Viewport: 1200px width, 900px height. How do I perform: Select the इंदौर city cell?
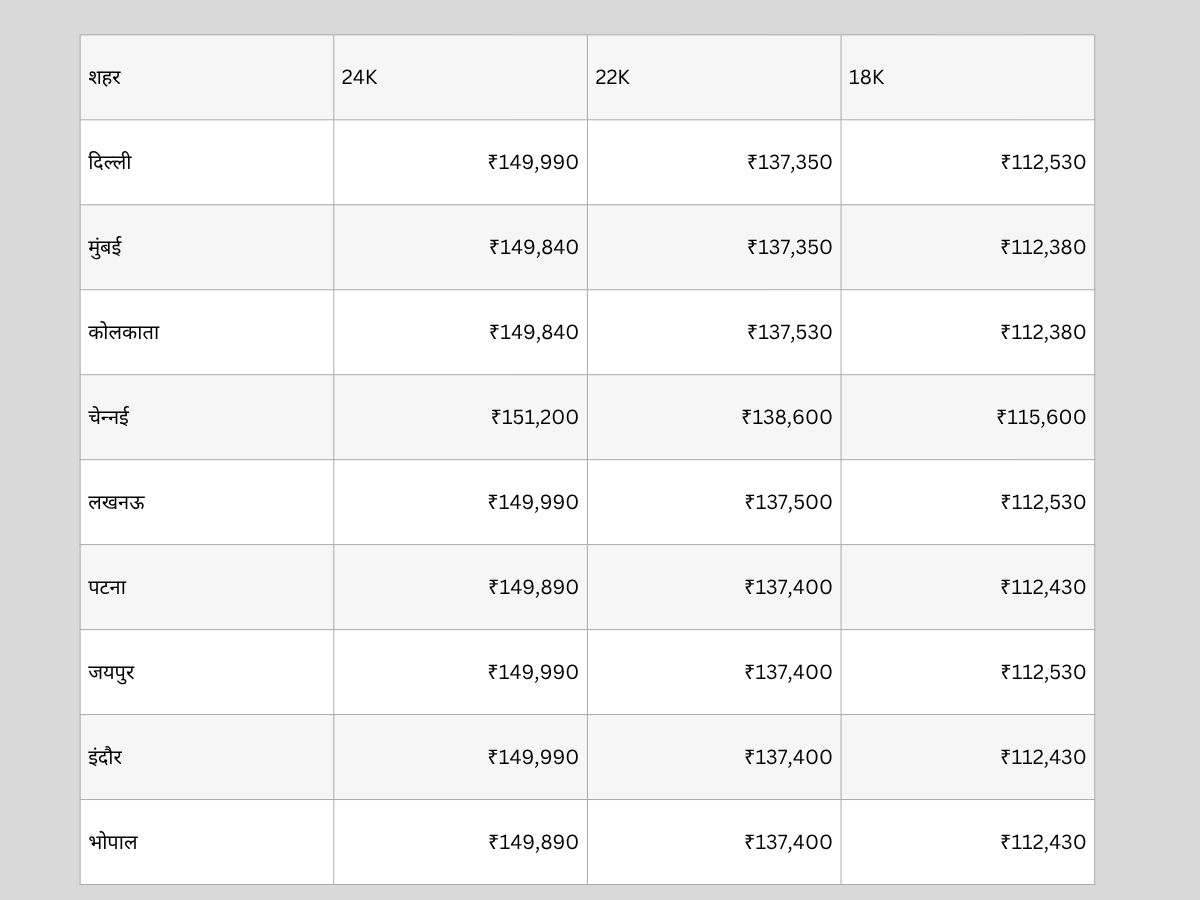tap(105, 757)
